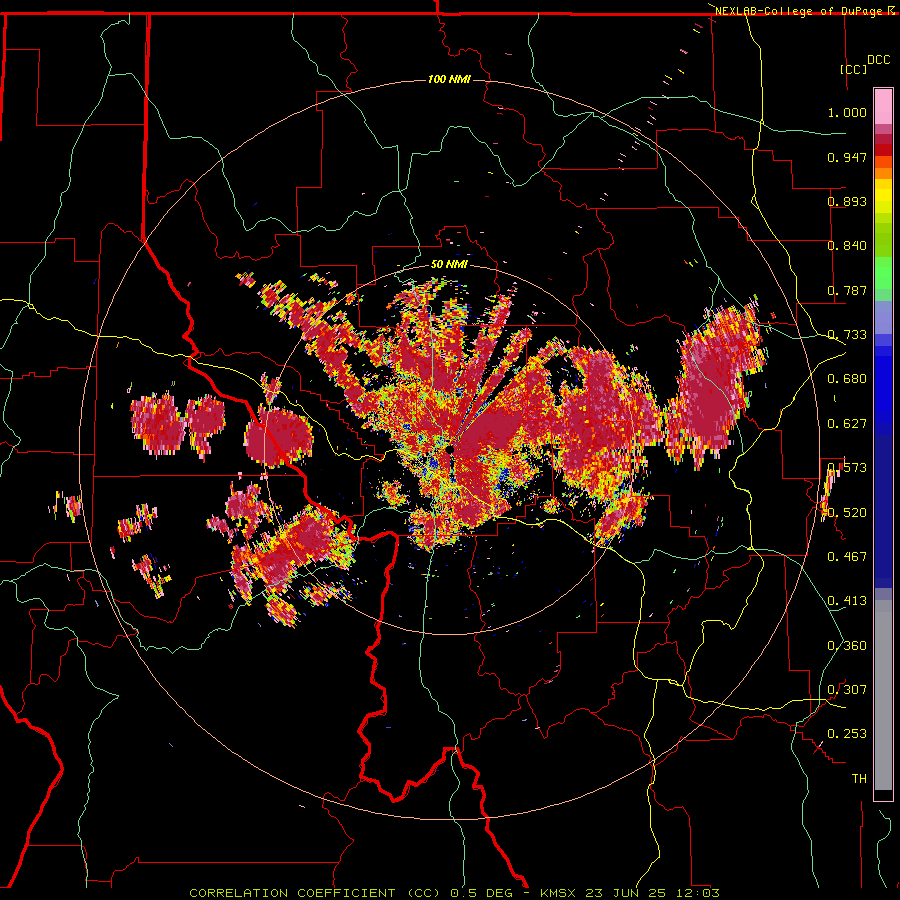
Task: Click the bright green segment of color bar
Action: [x=883, y=273]
